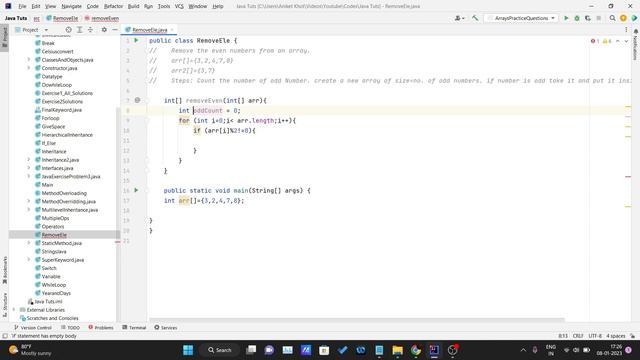Viewport: 640px width, 360px height.
Task: Open the Build menu
Action: [133, 6]
